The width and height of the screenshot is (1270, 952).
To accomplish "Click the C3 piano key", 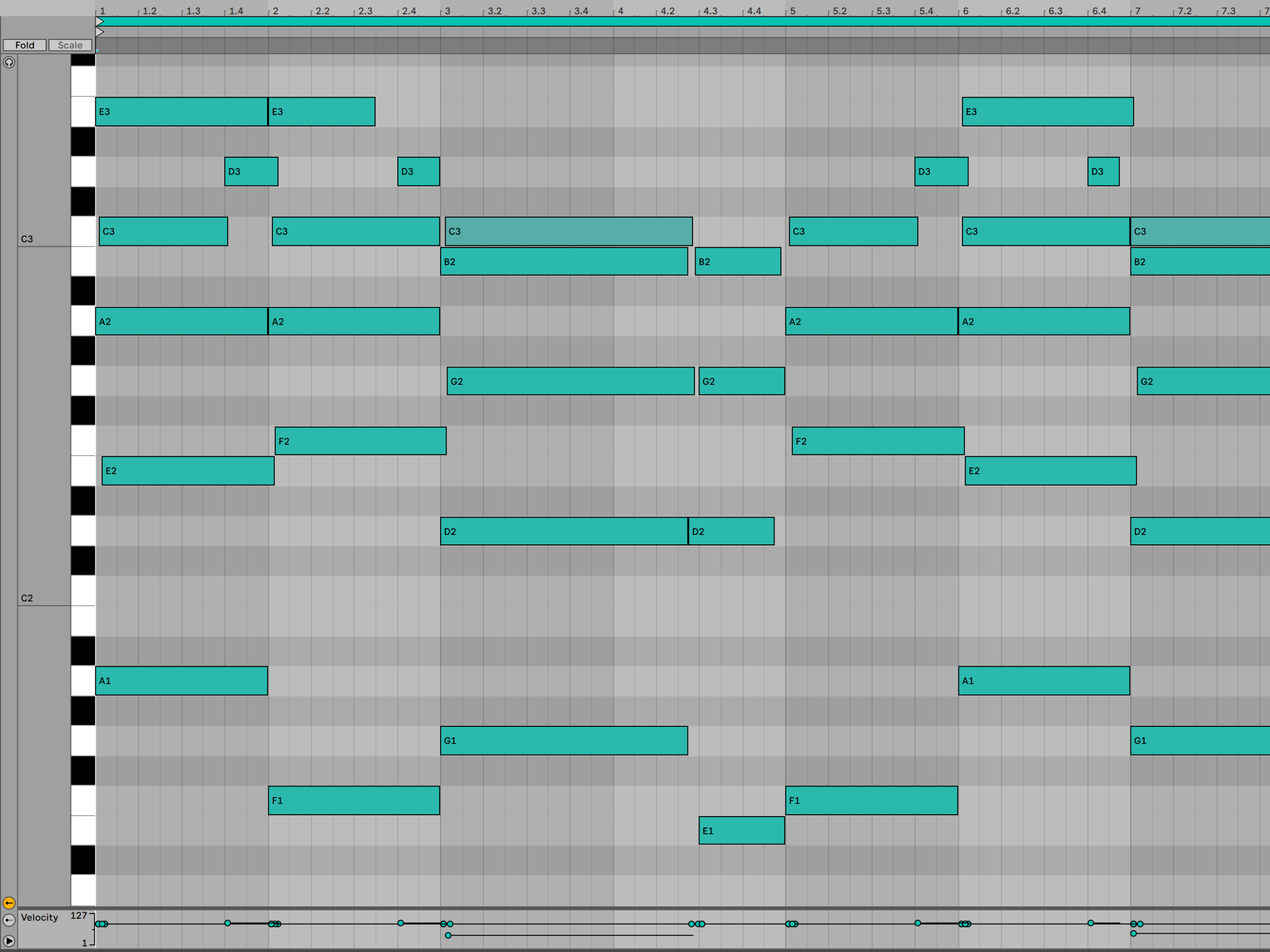I will pyautogui.click(x=83, y=231).
